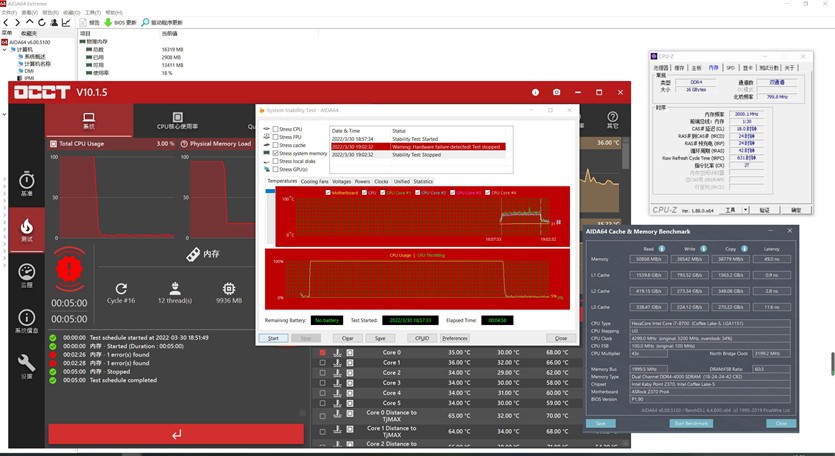Click the OCCT screenshot camera icon
This screenshot has height=456, width=835.
[x=556, y=92]
